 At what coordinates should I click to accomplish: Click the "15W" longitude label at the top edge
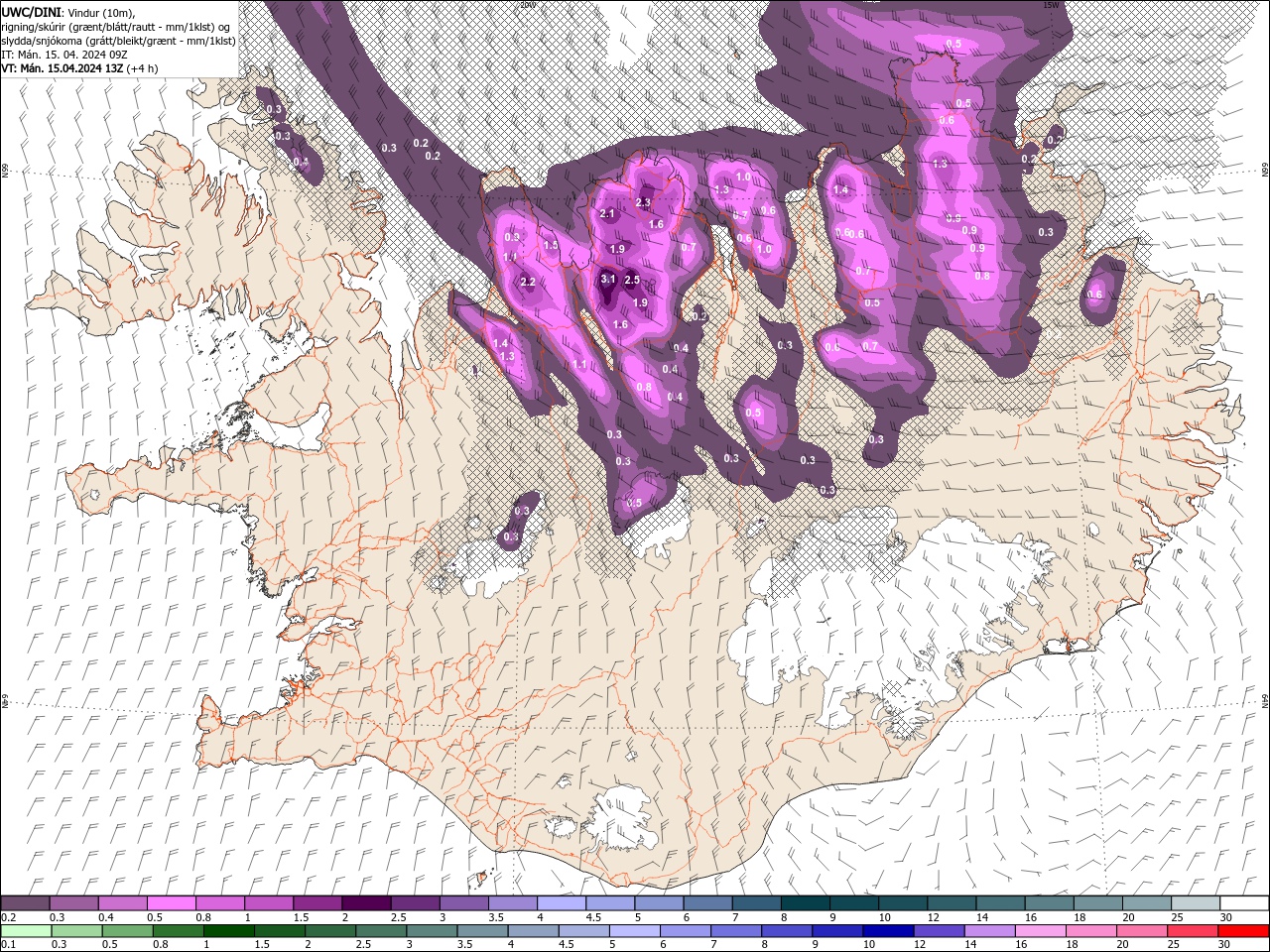coord(1051,5)
